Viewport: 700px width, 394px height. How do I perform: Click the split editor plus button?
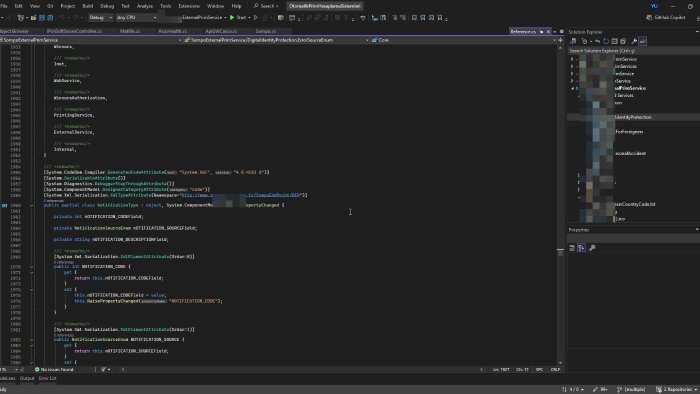(x=560, y=40)
